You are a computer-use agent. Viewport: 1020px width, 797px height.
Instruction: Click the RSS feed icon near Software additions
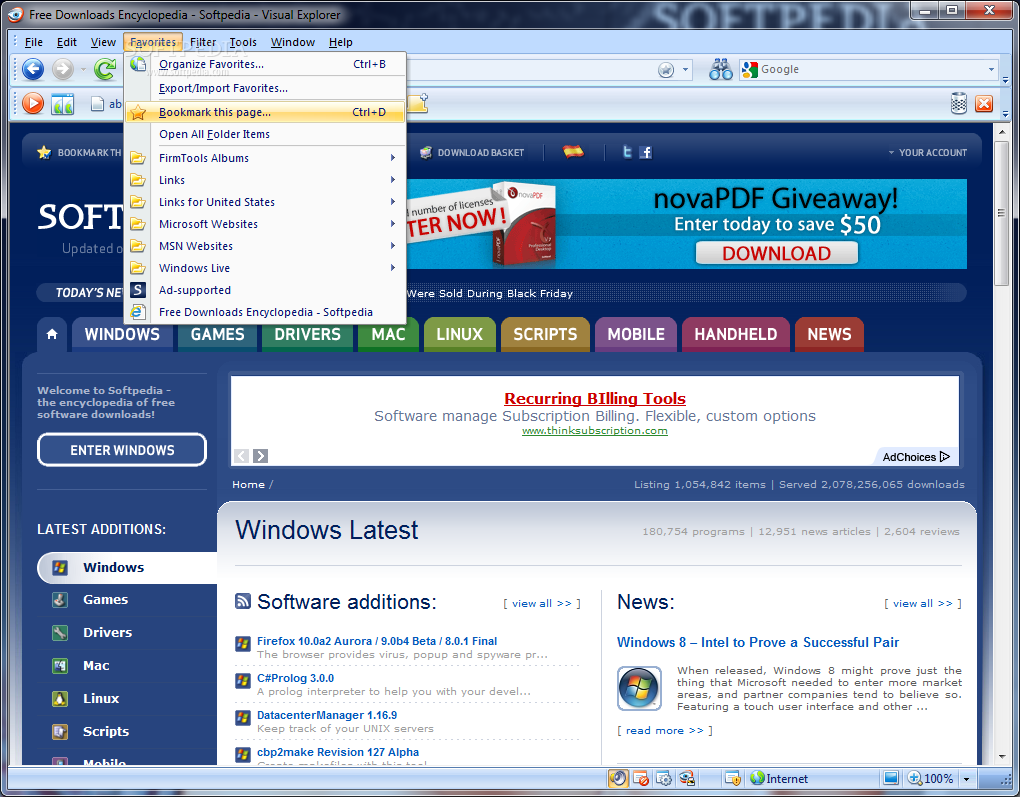243,601
